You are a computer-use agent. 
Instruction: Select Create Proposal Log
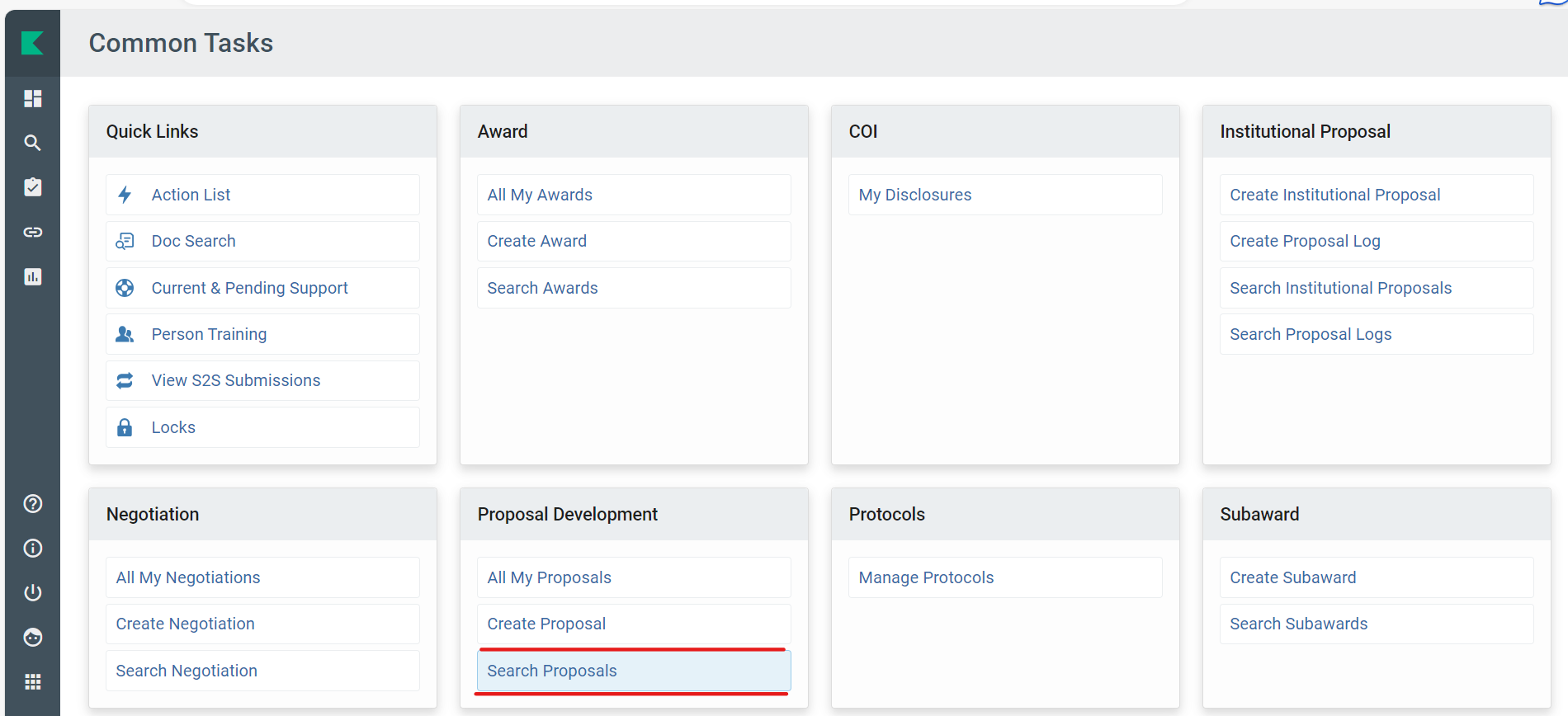tap(1377, 241)
